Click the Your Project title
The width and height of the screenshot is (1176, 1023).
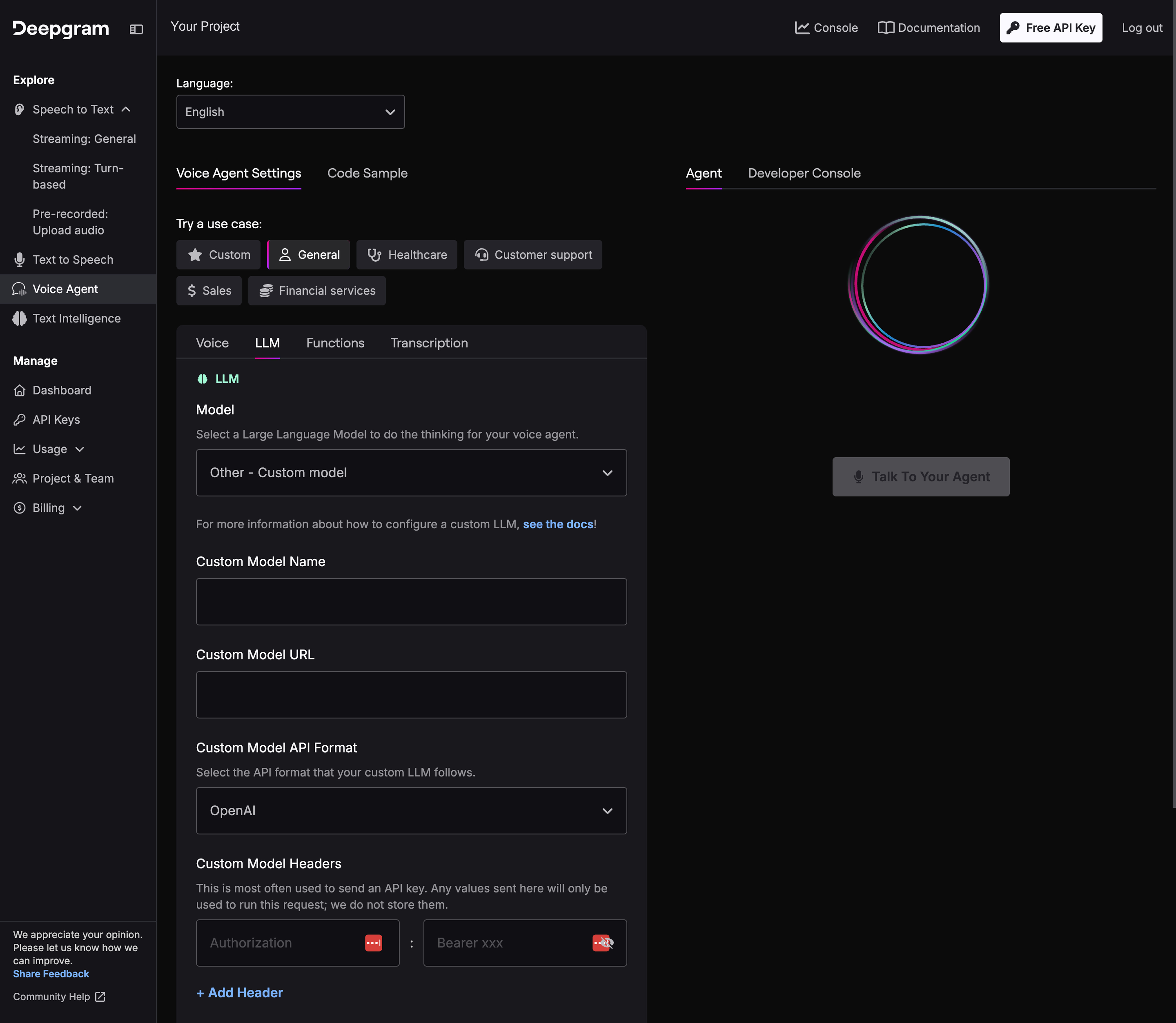(x=205, y=26)
